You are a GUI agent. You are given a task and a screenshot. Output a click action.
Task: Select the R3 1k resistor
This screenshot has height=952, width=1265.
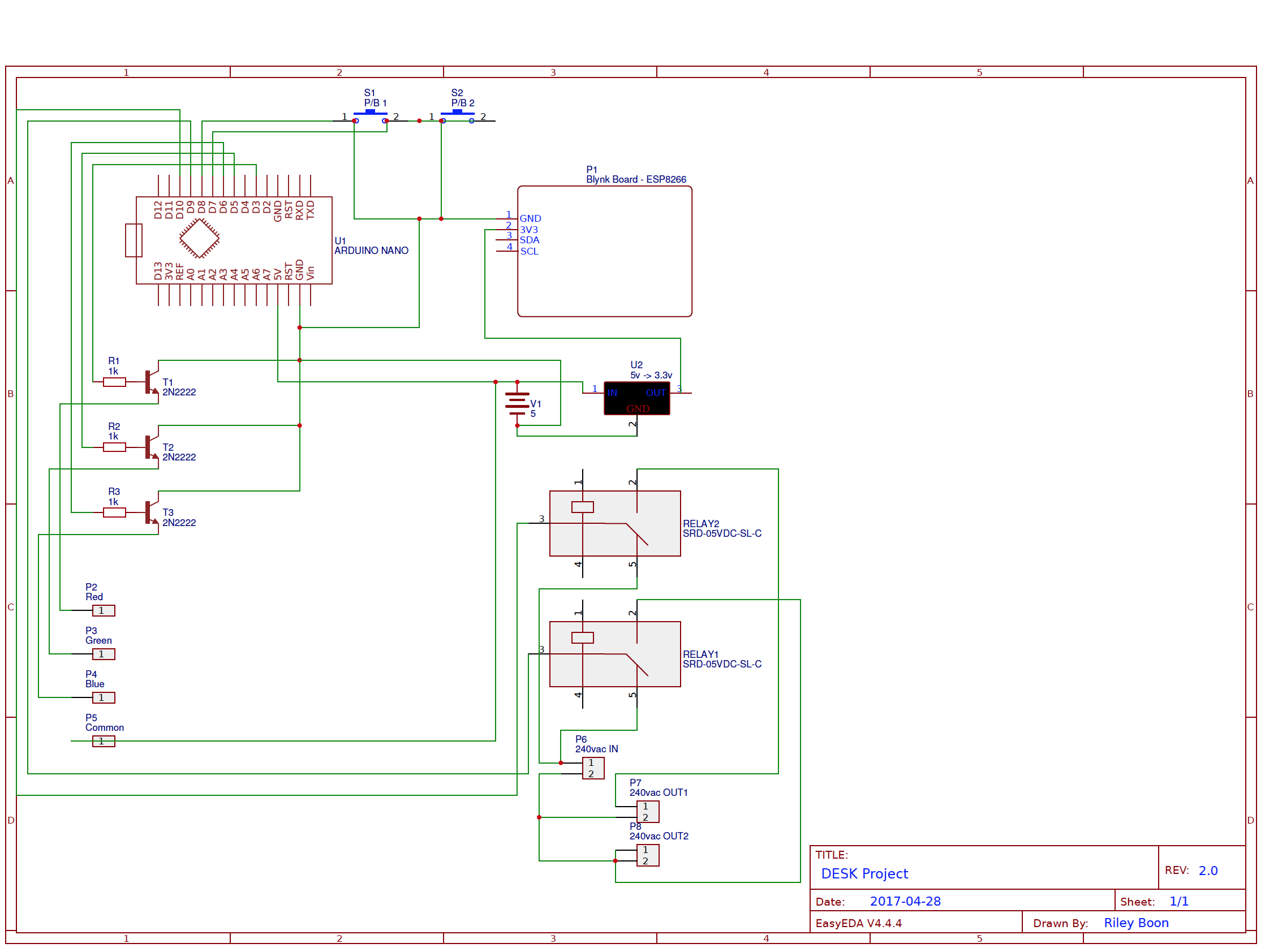pos(114,514)
